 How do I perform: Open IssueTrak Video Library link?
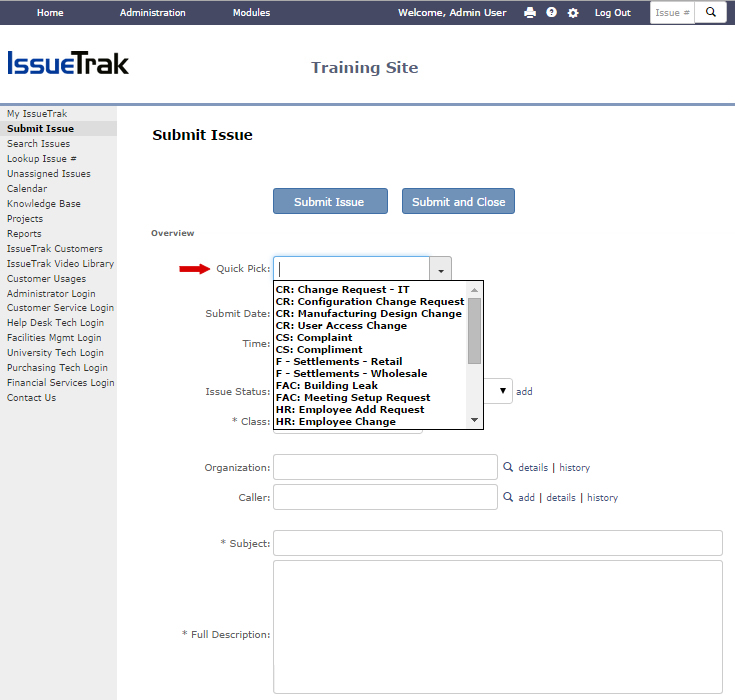click(x=60, y=263)
